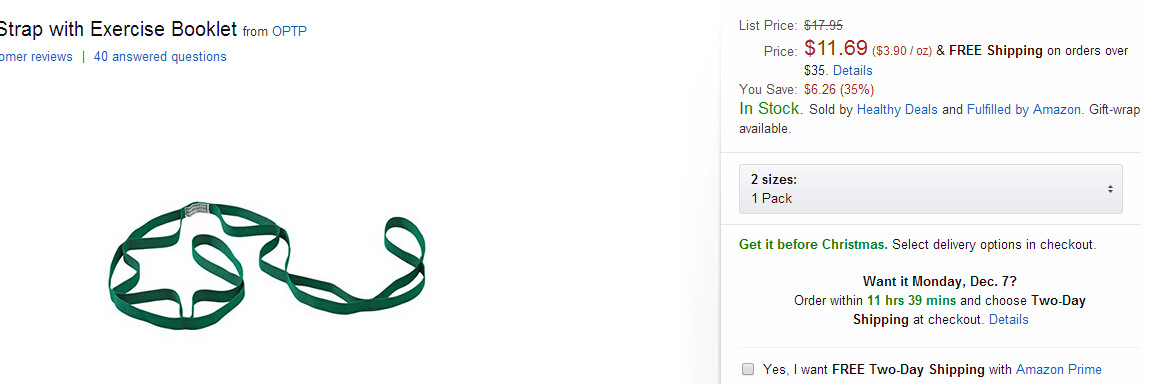Click the green stretch strap product image
Viewport: 1157px width, 384px height.
268,265
